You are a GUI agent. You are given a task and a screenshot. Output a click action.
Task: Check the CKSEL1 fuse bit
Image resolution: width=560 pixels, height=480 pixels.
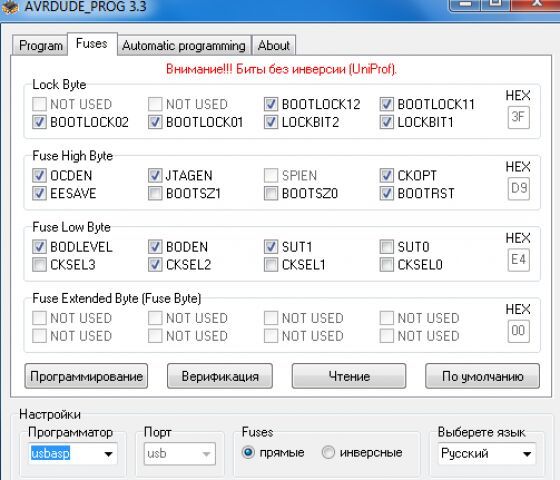[271, 265]
